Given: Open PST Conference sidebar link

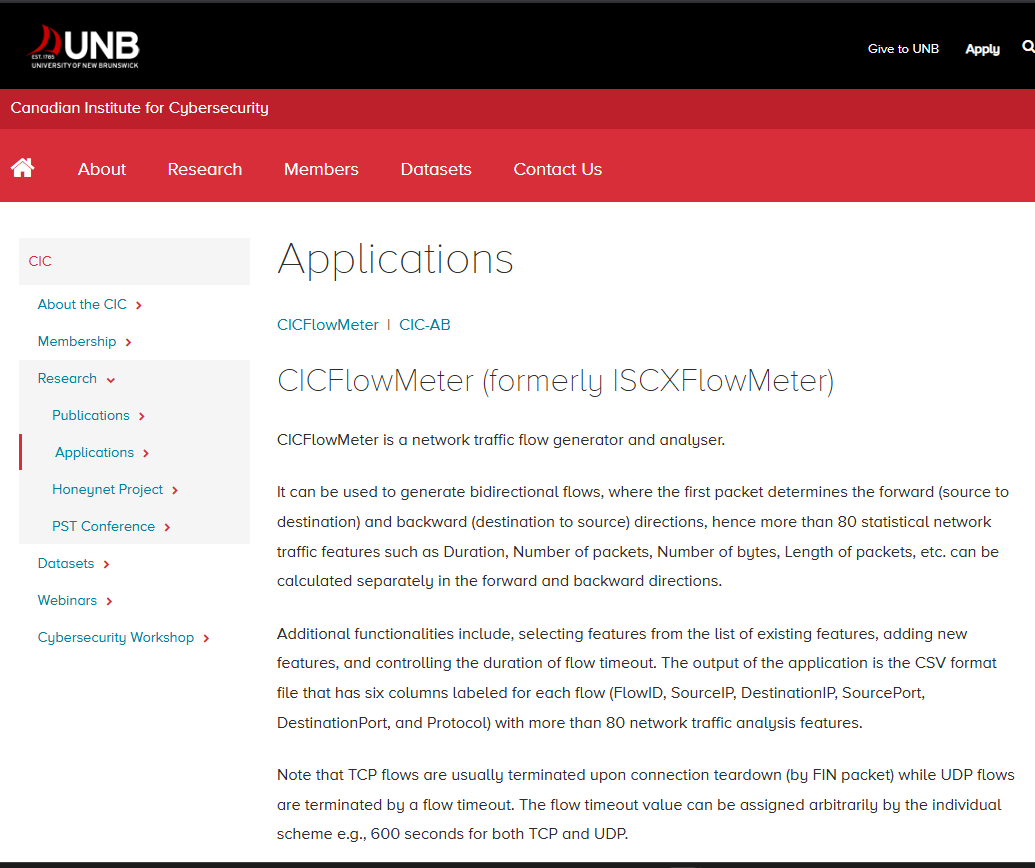Looking at the screenshot, I should [103, 526].
